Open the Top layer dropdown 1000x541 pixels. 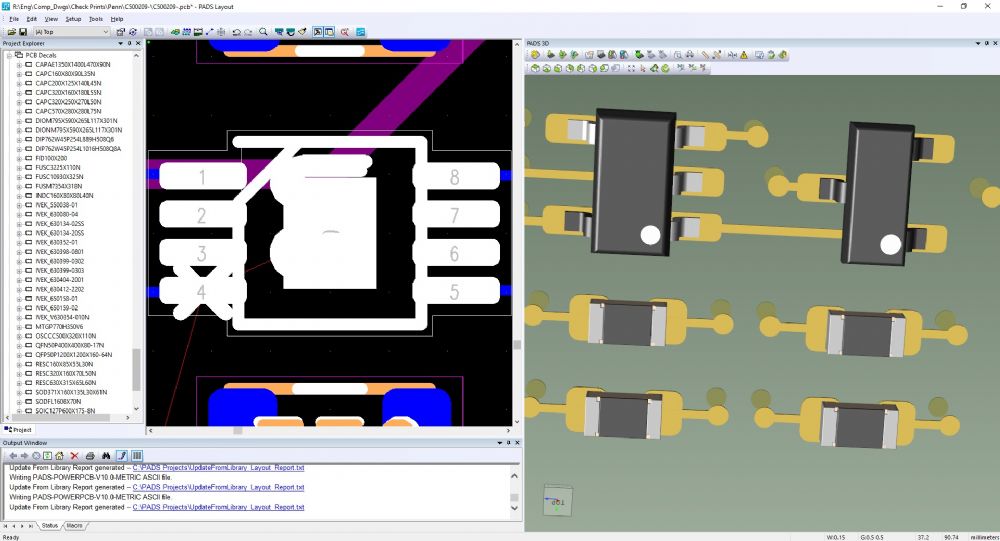coord(71,32)
